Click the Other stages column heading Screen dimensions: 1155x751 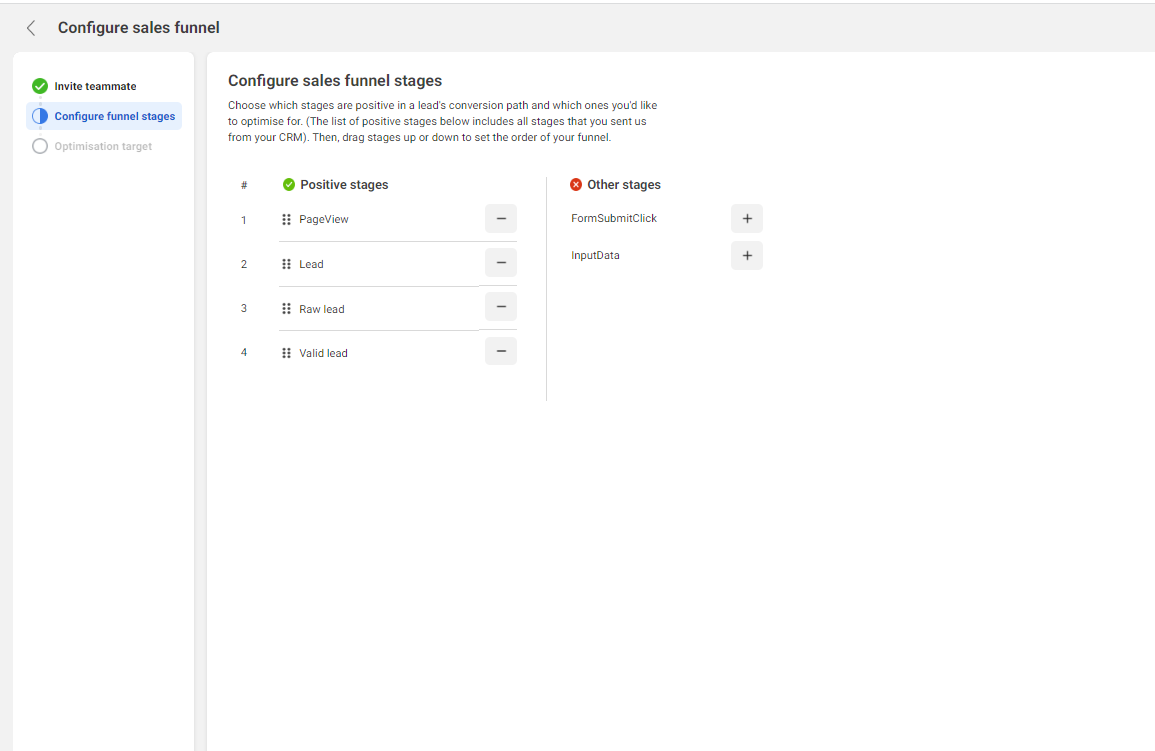(624, 185)
